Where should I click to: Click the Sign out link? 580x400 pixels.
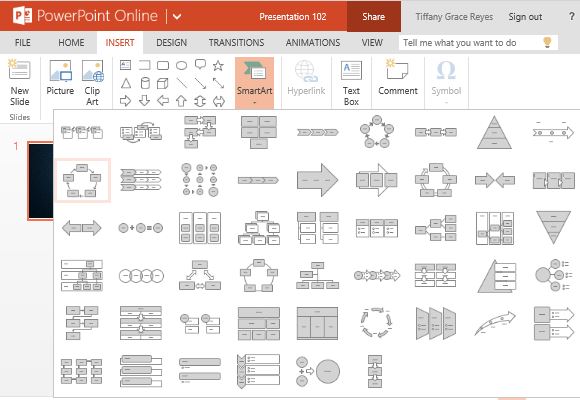(x=525, y=17)
